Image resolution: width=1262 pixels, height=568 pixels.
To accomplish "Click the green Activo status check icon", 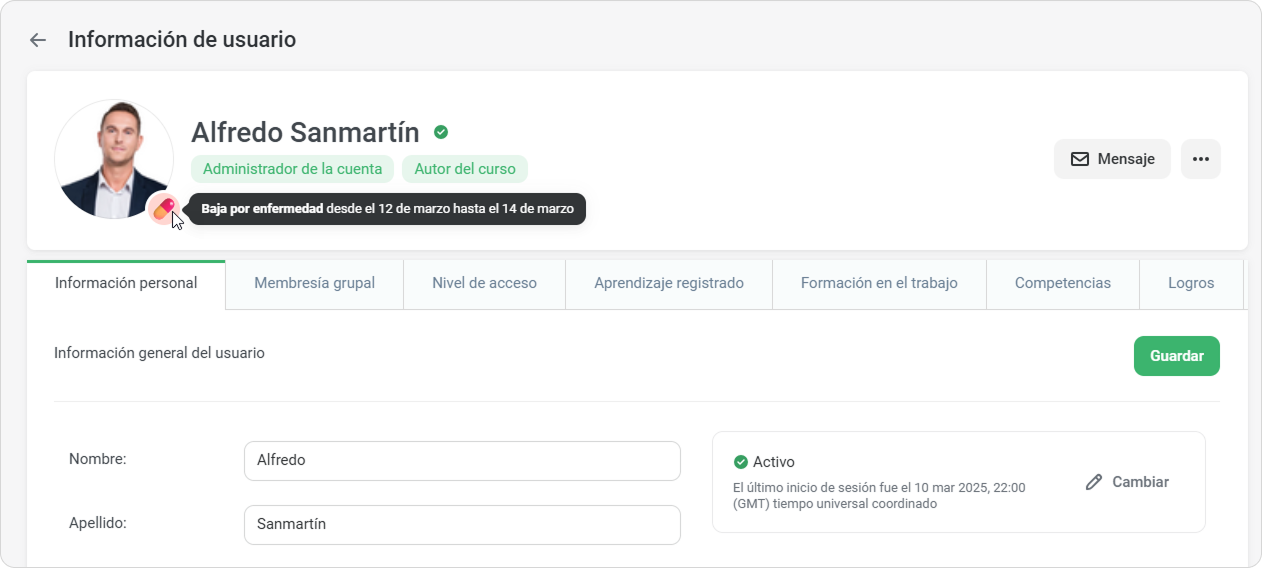I will [x=740, y=462].
